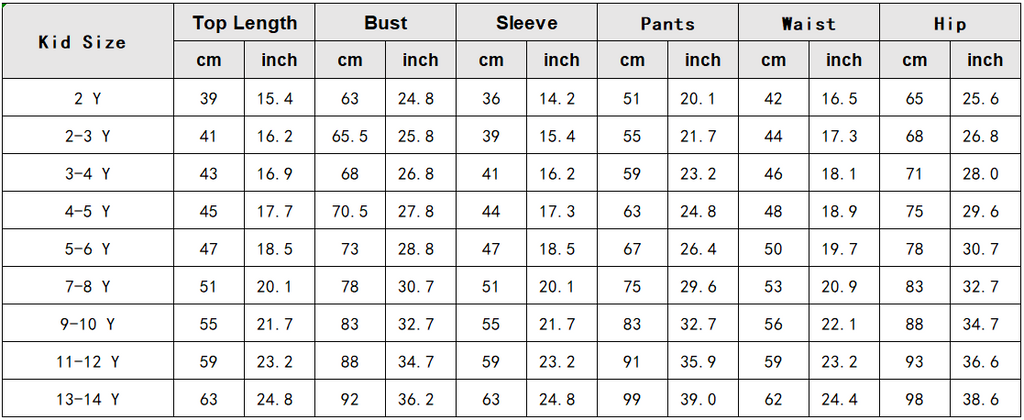The image size is (1024, 420).
Task: Select the 38.6 hip inch cell
Action: coord(984,400)
